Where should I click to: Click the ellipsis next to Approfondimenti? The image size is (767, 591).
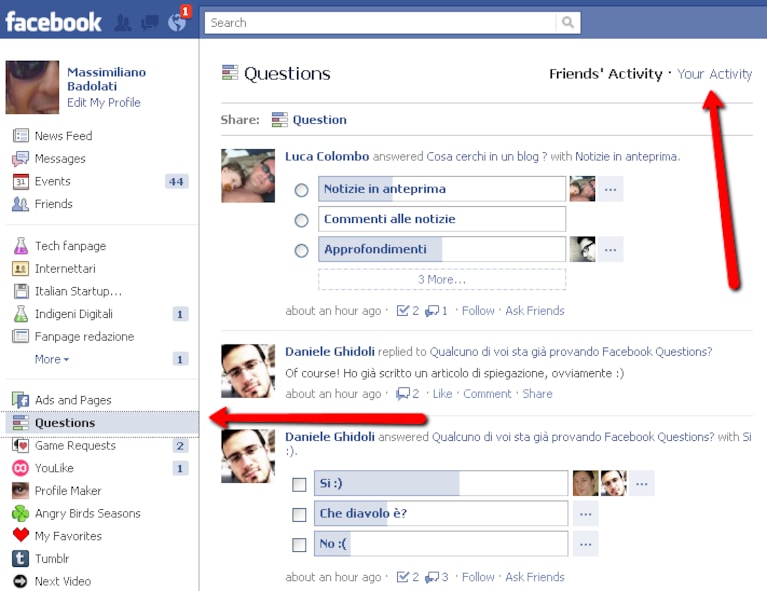point(610,250)
